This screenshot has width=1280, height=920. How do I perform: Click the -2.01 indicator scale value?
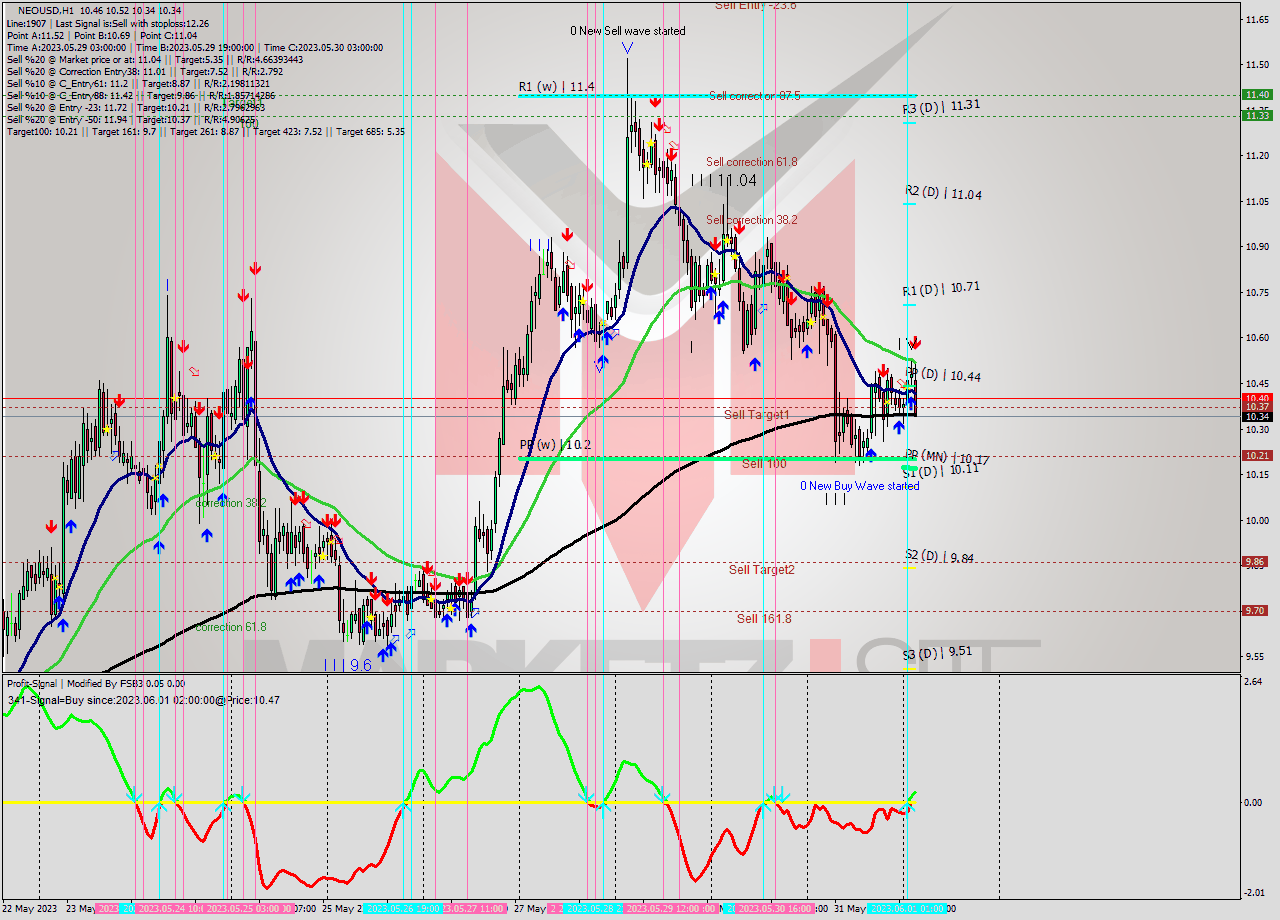click(x=1256, y=893)
